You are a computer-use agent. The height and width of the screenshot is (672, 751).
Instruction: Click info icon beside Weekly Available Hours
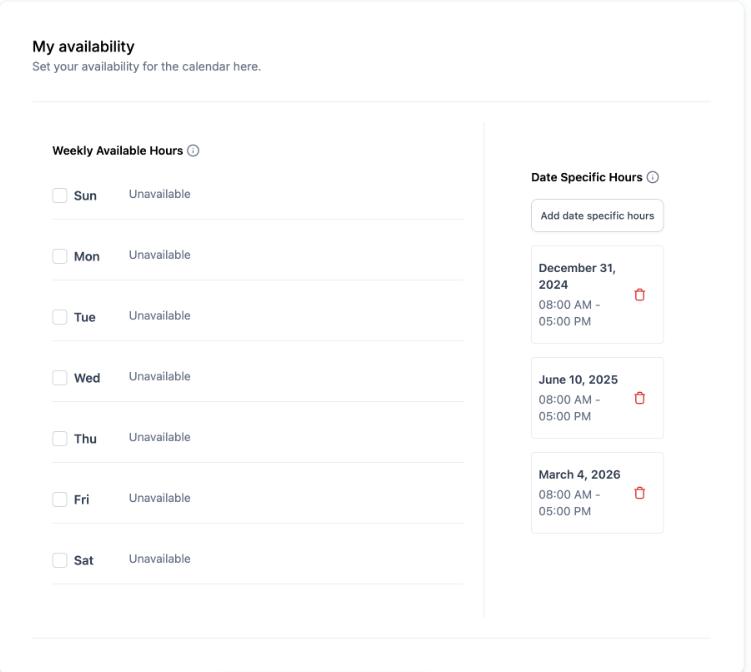click(x=194, y=151)
